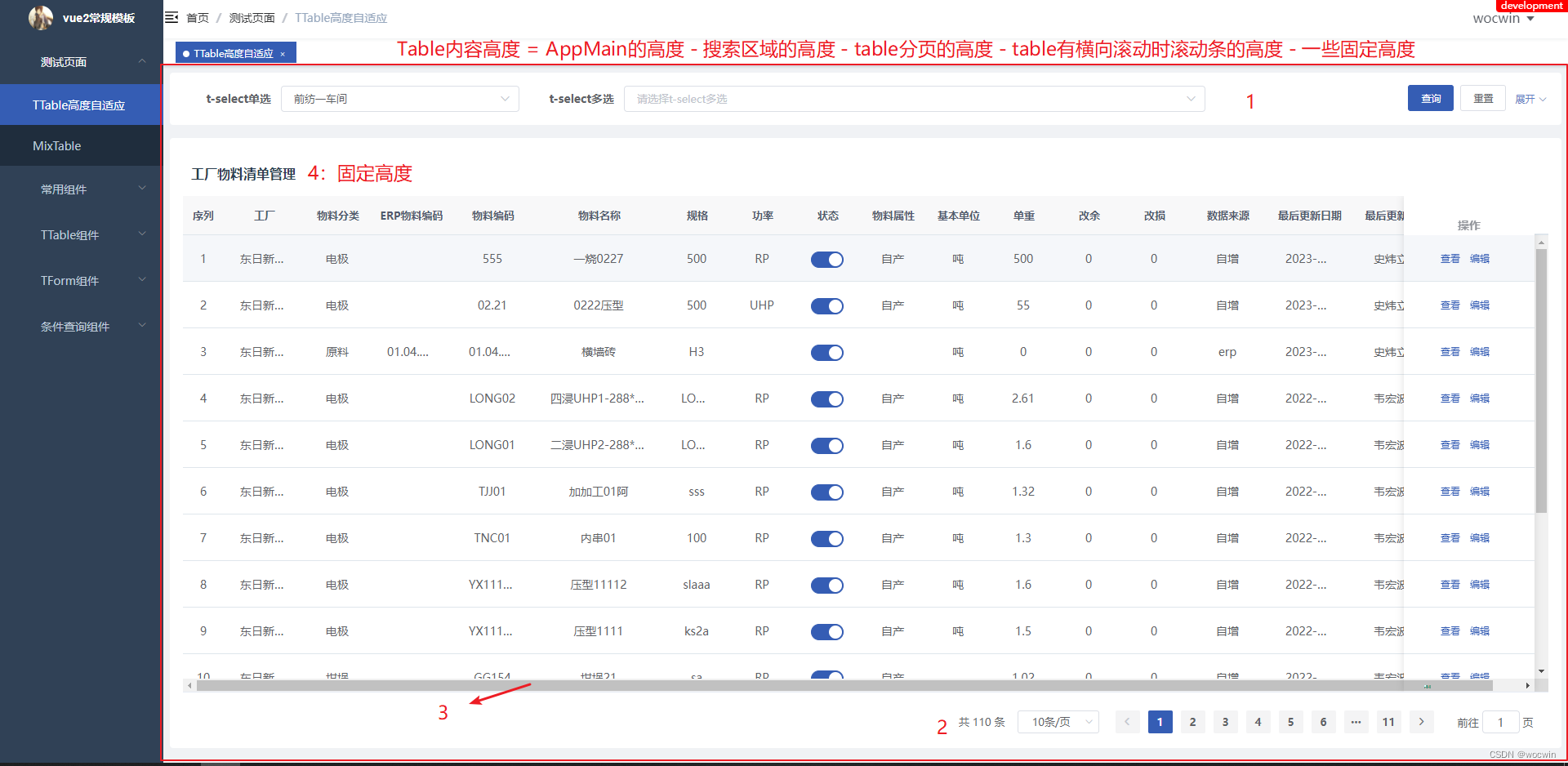This screenshot has width=1568, height=766.
Task: Click the table horizontal scrollbar thumb
Action: 844,686
